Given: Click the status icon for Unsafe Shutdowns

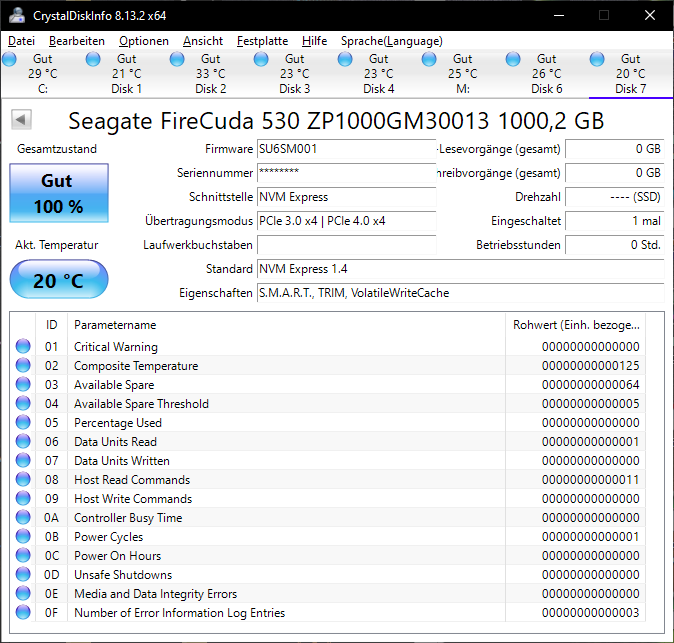Looking at the screenshot, I should (x=23, y=574).
